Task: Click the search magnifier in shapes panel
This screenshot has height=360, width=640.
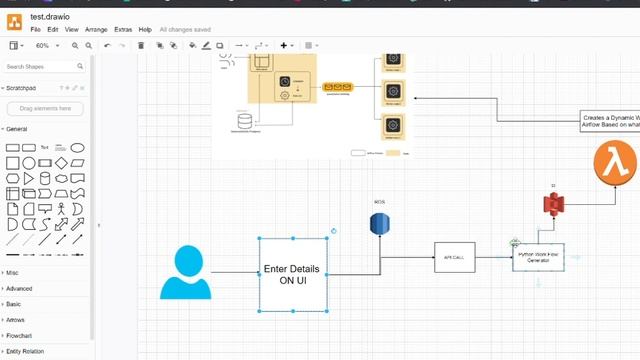Action: tap(80, 66)
